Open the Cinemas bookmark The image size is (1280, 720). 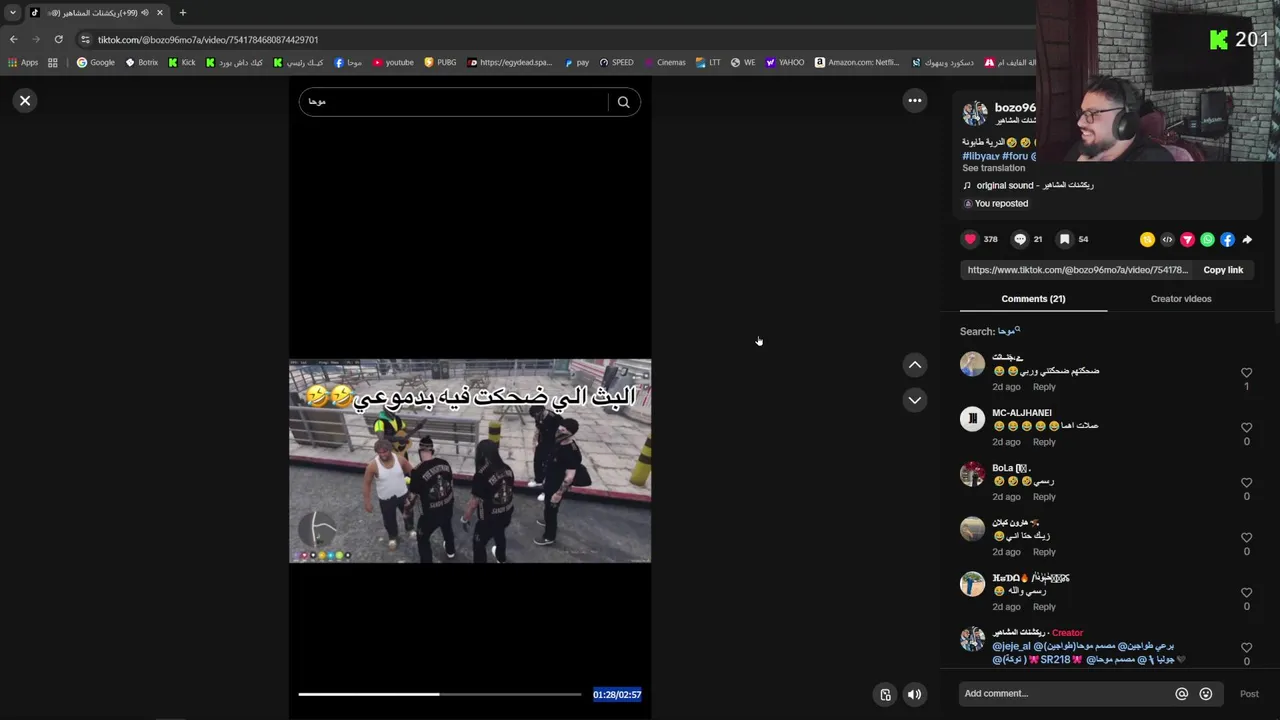pos(664,62)
